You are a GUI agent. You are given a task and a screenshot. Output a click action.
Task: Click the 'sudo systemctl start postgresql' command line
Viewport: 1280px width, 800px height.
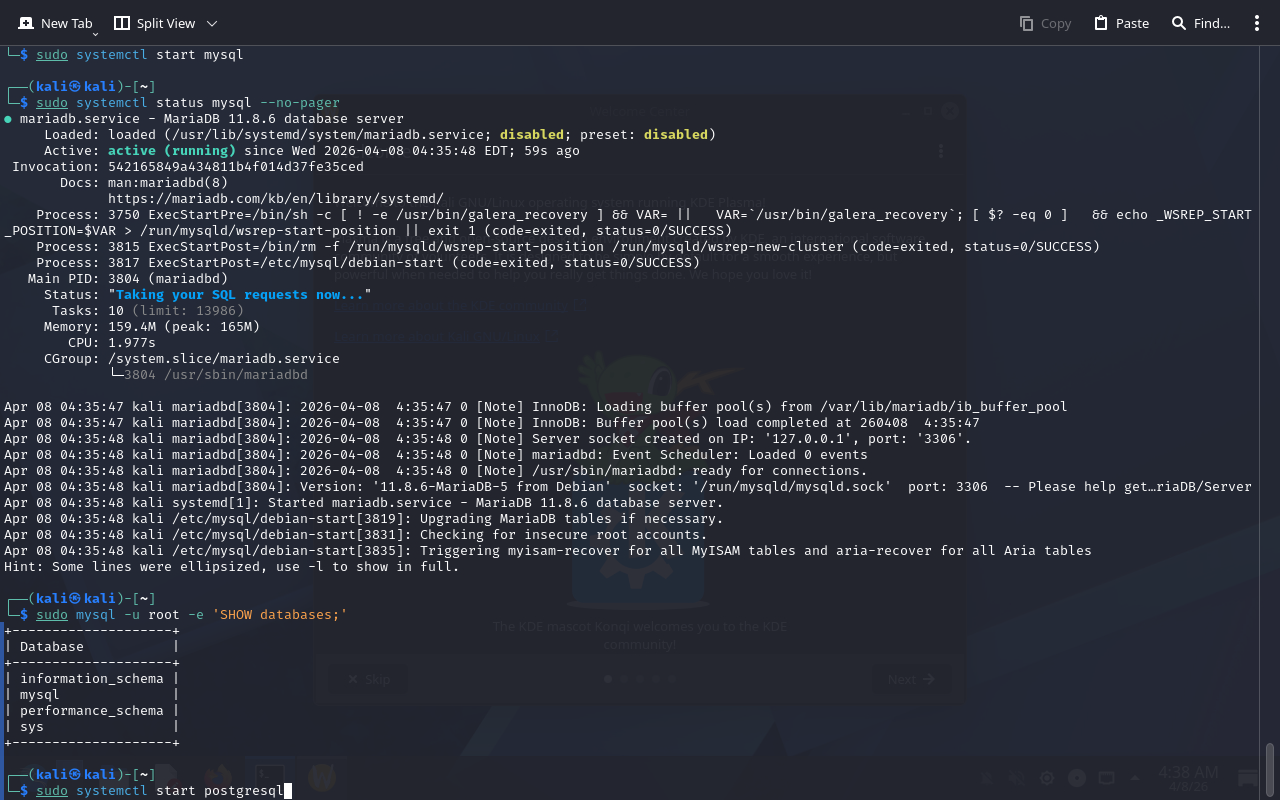coord(160,791)
